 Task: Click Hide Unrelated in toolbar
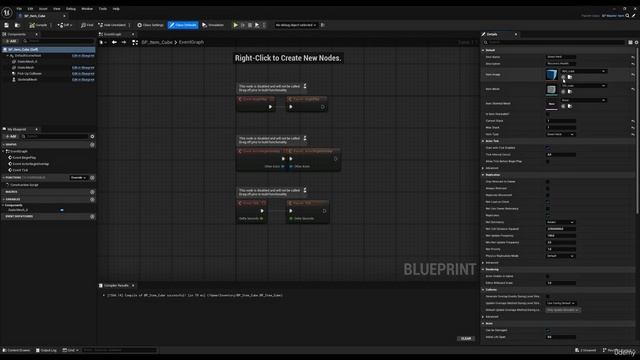[x=112, y=25]
